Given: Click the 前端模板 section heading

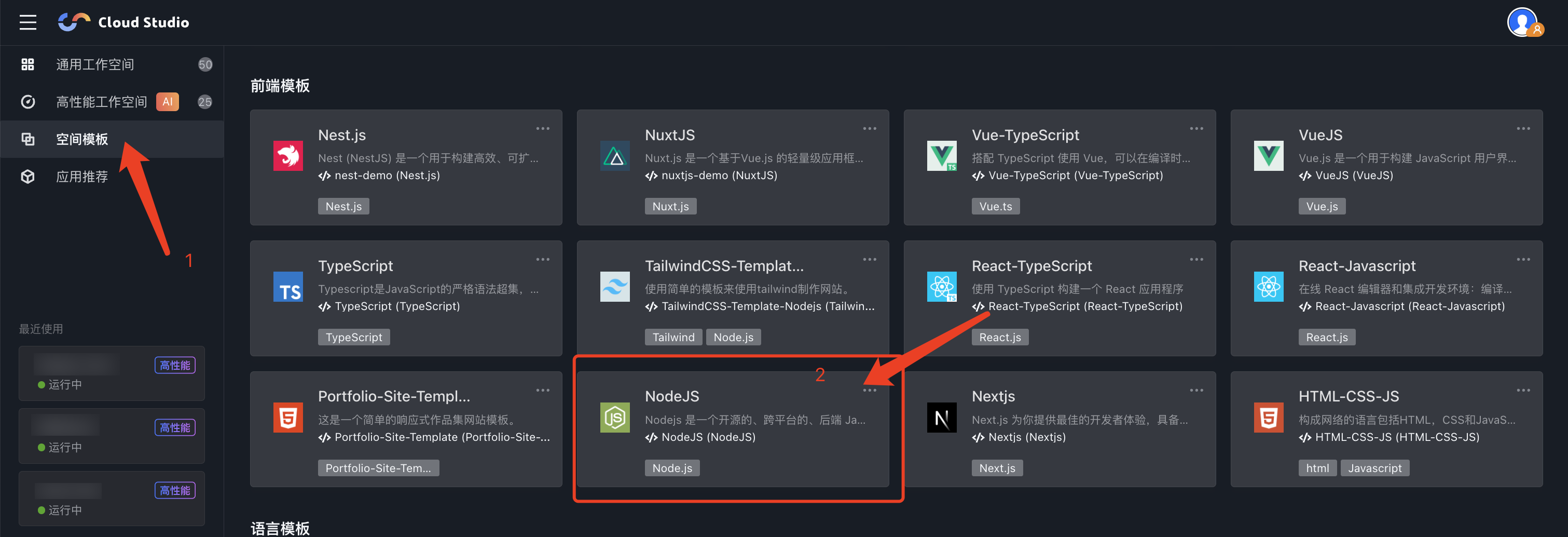Looking at the screenshot, I should tap(281, 86).
